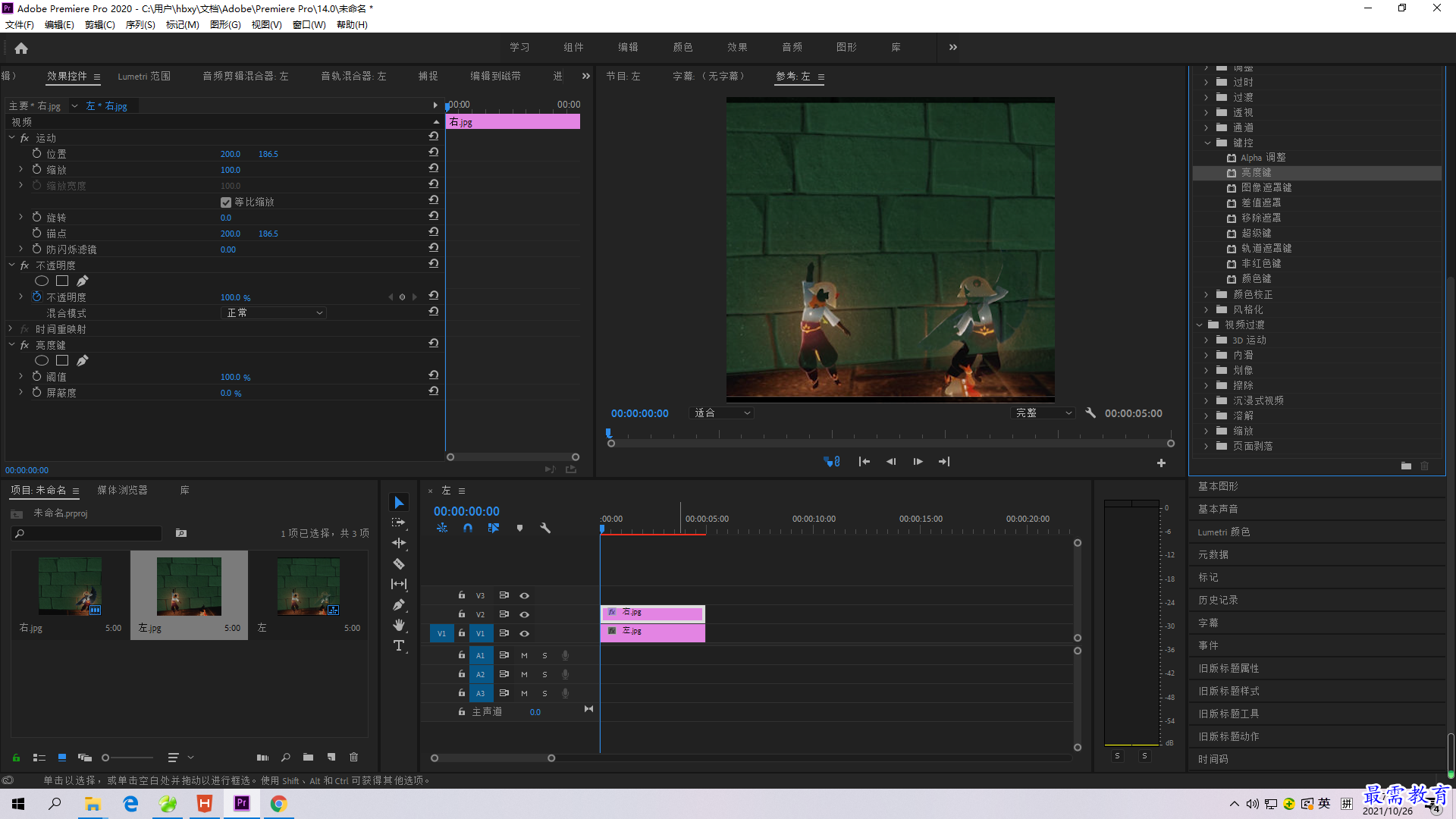Select the Track Select Forward tool
Screen dimensions: 1456x819
pos(399,522)
